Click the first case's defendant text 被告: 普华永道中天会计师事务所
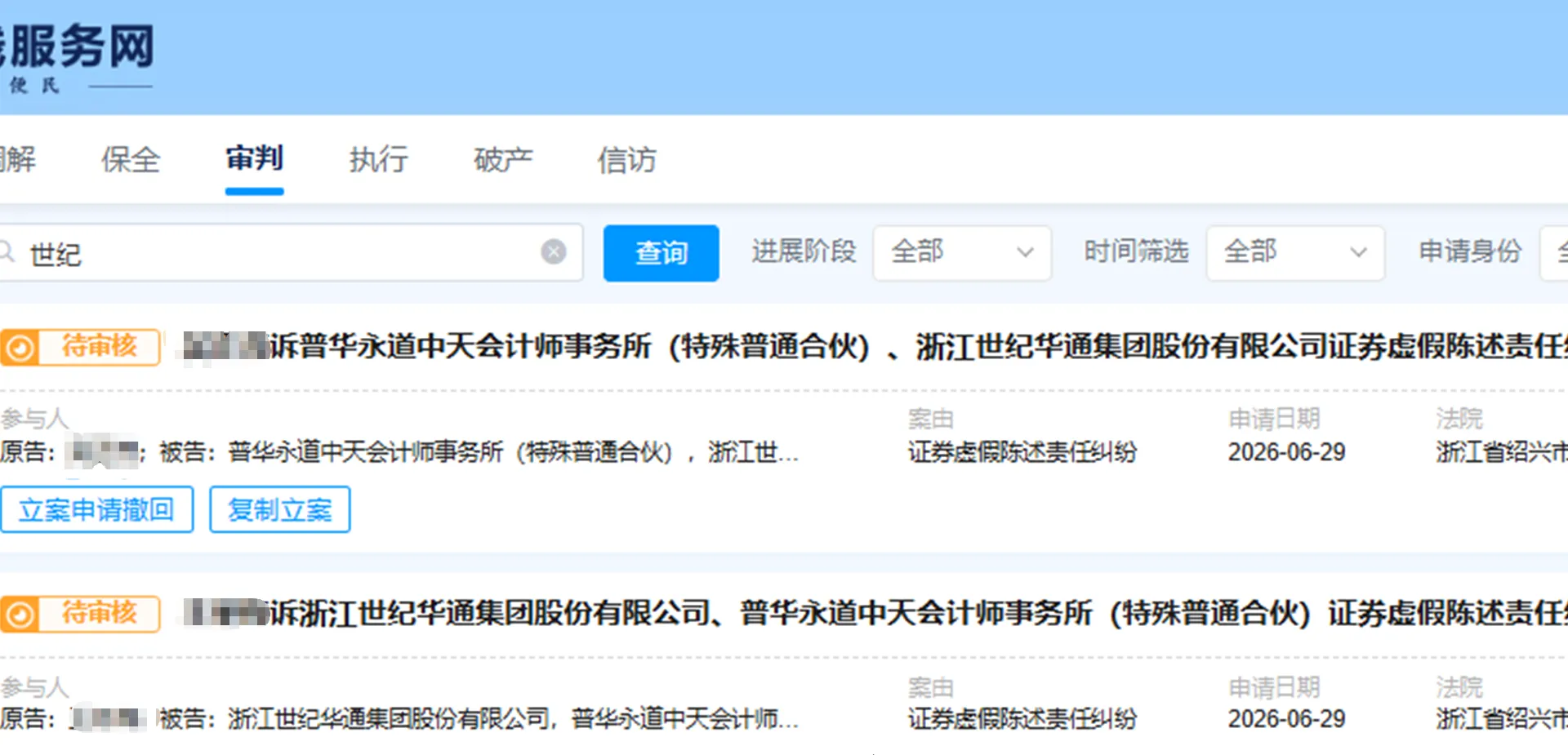The height and width of the screenshot is (755, 1568). (x=479, y=451)
